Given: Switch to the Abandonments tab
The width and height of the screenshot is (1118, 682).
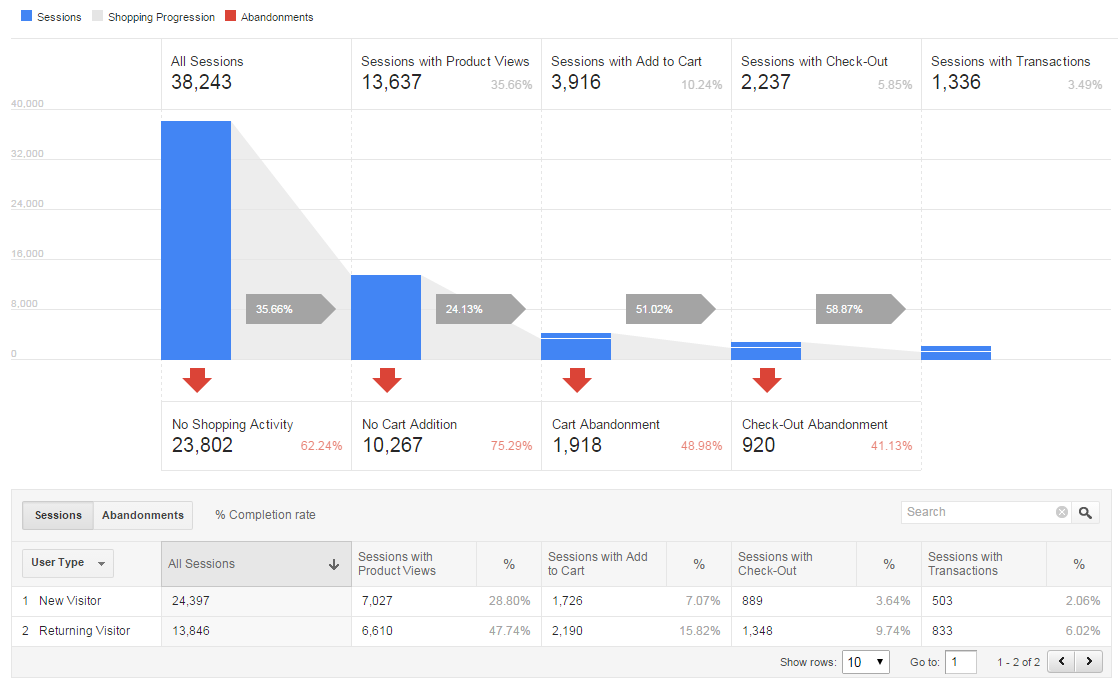Looking at the screenshot, I should pyautogui.click(x=142, y=515).
